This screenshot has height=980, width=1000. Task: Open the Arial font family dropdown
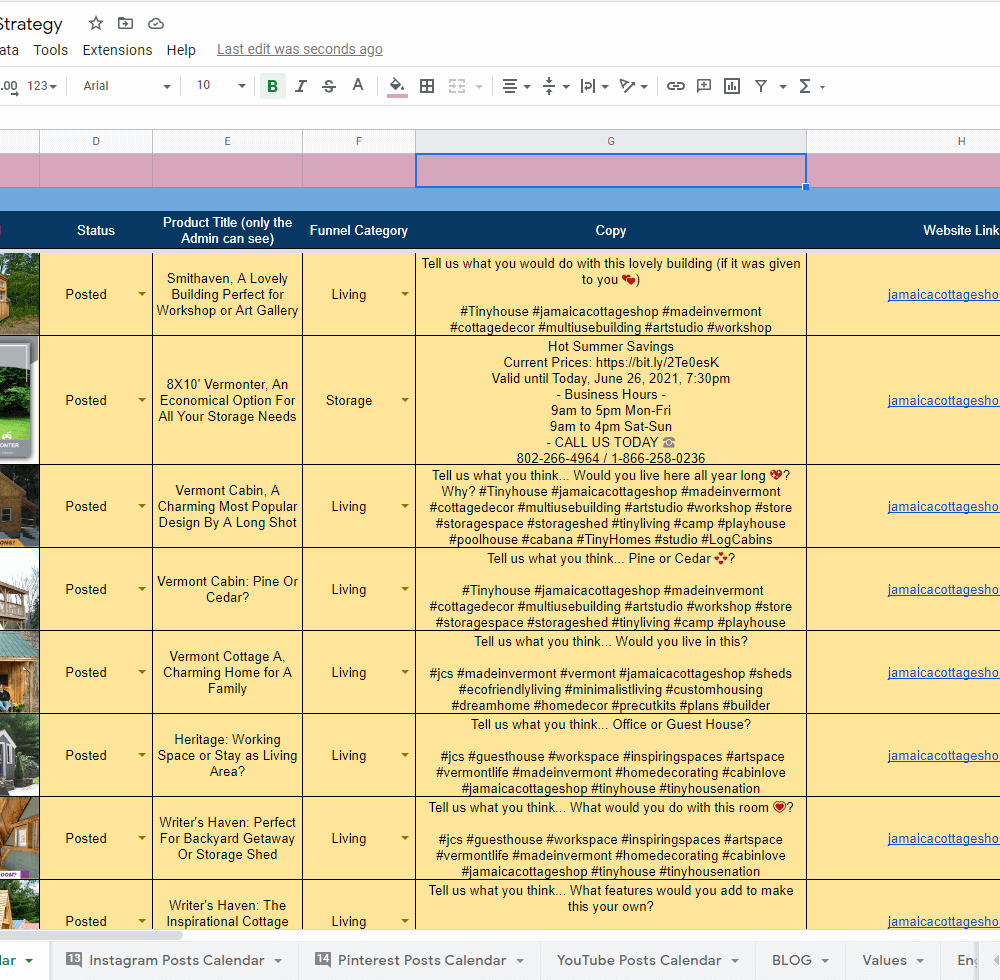pos(127,86)
